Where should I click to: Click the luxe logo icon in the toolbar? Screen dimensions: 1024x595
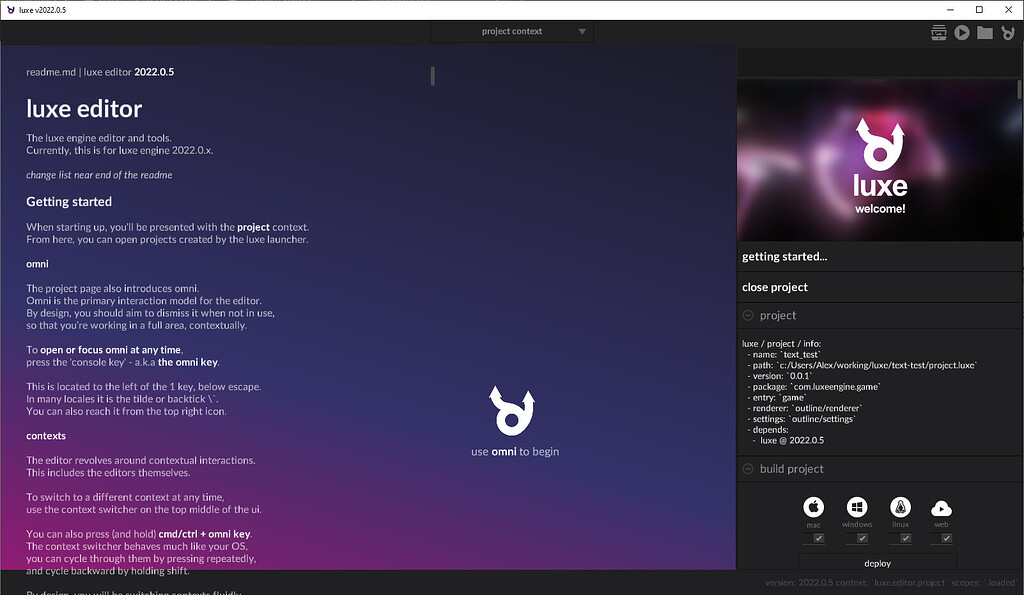tap(1008, 31)
